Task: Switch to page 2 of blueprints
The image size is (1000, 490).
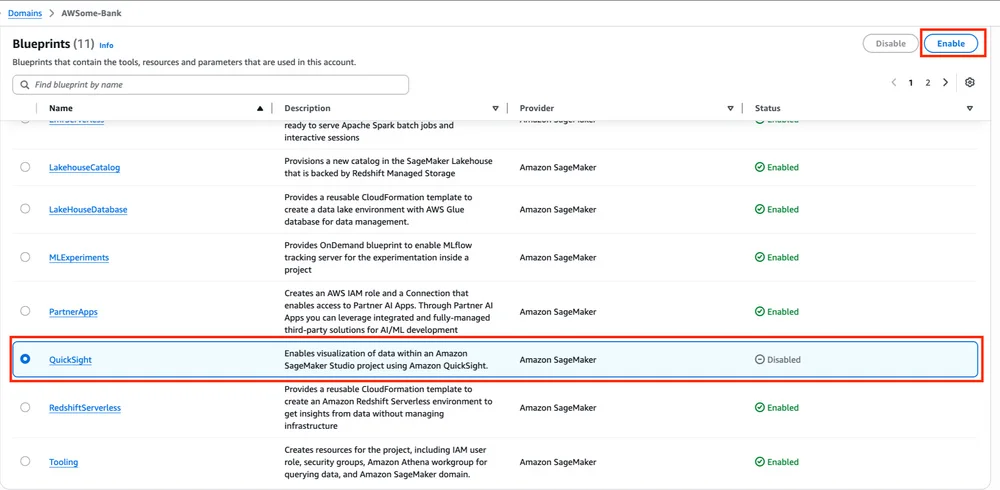Action: click(x=928, y=82)
